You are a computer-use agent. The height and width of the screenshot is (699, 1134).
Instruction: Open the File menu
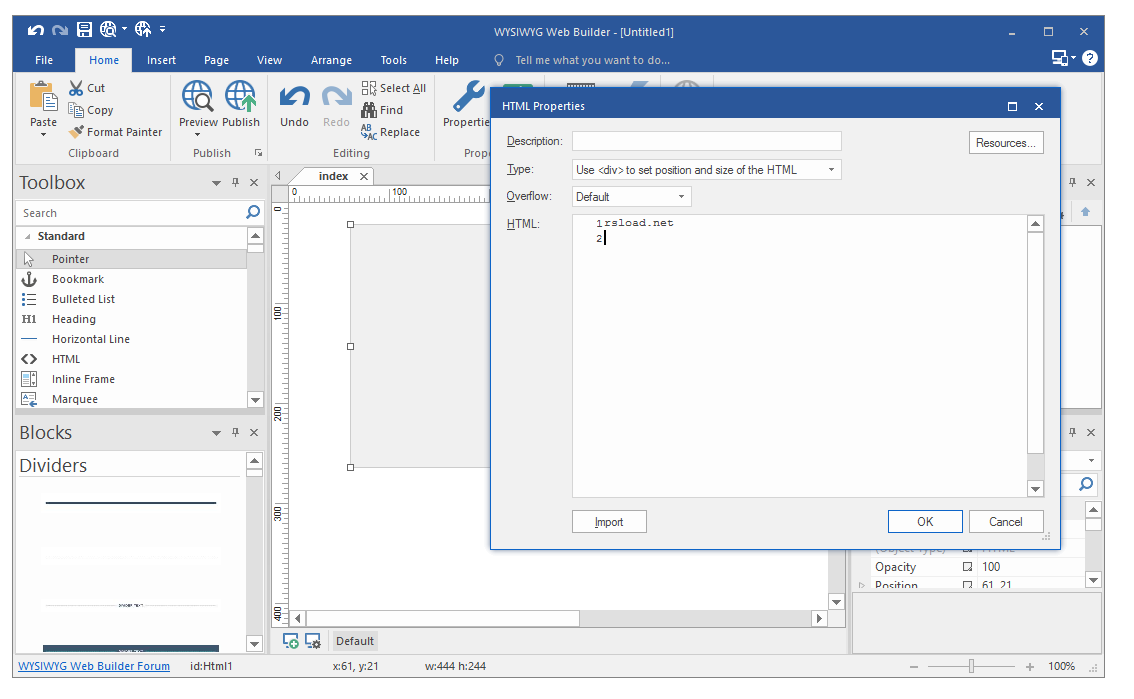pyautogui.click(x=44, y=60)
